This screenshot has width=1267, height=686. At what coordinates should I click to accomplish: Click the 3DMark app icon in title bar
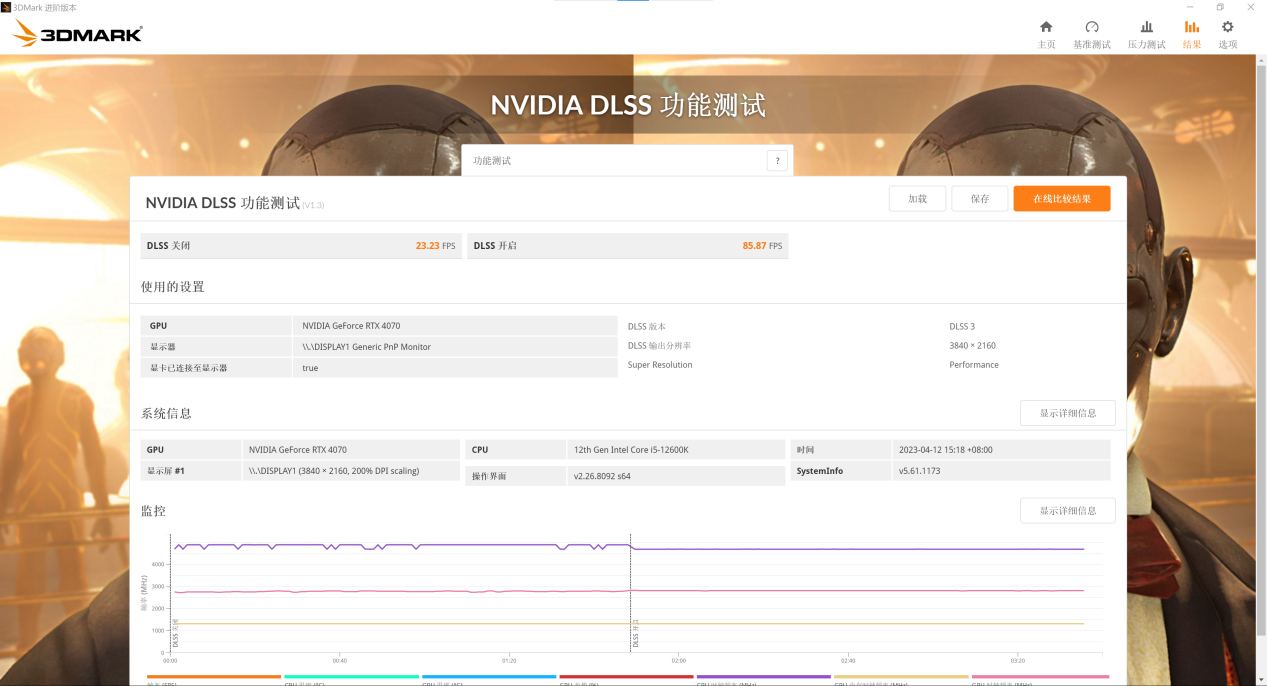pos(6,7)
